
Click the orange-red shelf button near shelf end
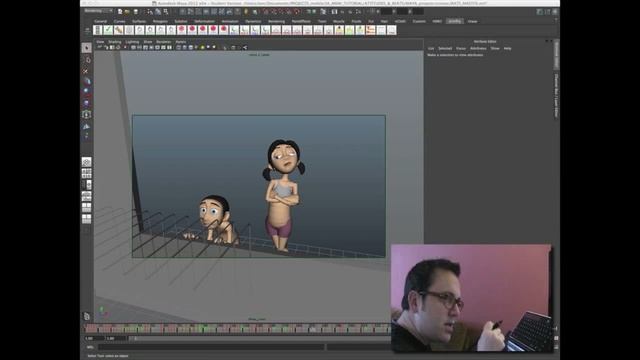(x=371, y=30)
